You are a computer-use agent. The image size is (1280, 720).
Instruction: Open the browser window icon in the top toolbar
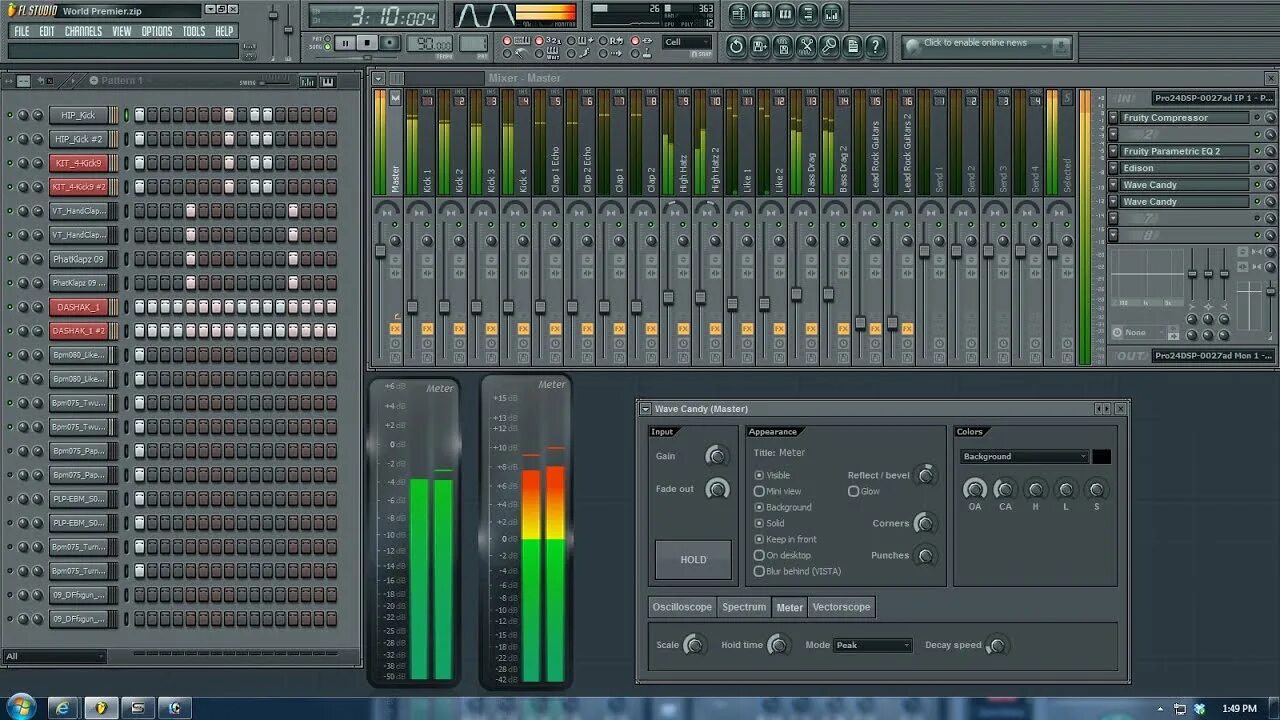(x=808, y=14)
